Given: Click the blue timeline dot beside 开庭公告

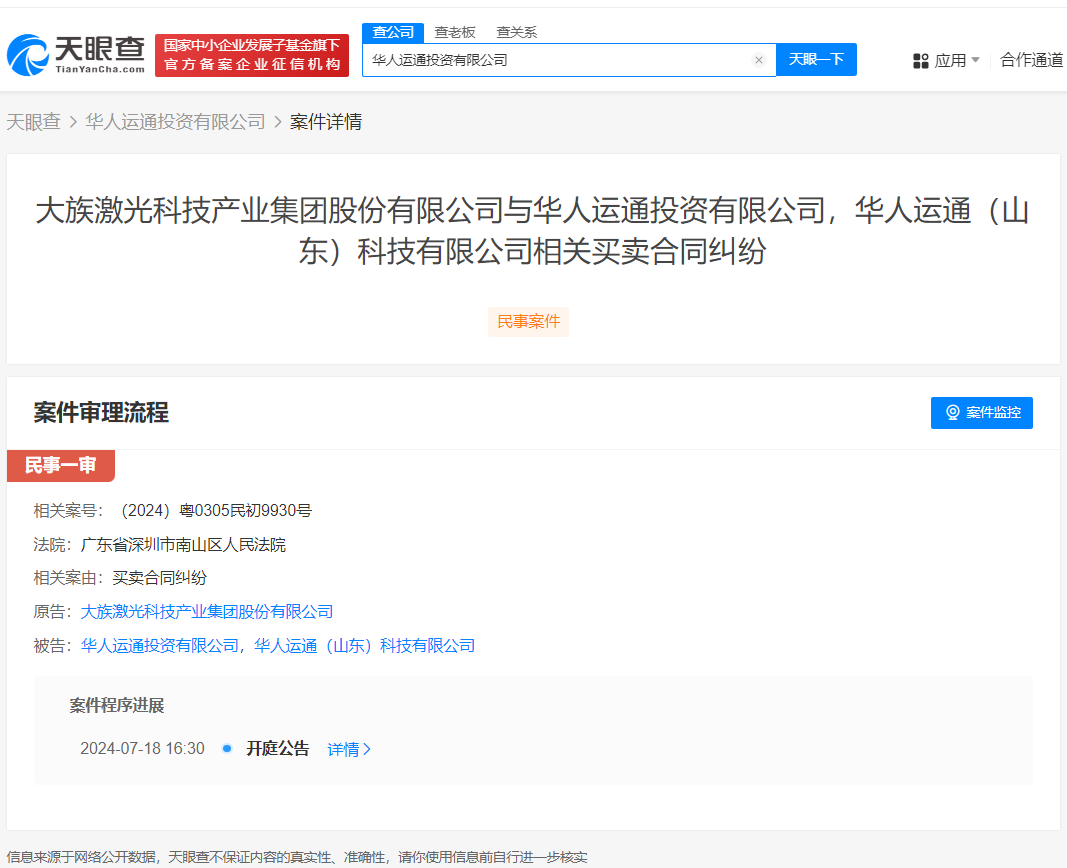Looking at the screenshot, I should (227, 748).
